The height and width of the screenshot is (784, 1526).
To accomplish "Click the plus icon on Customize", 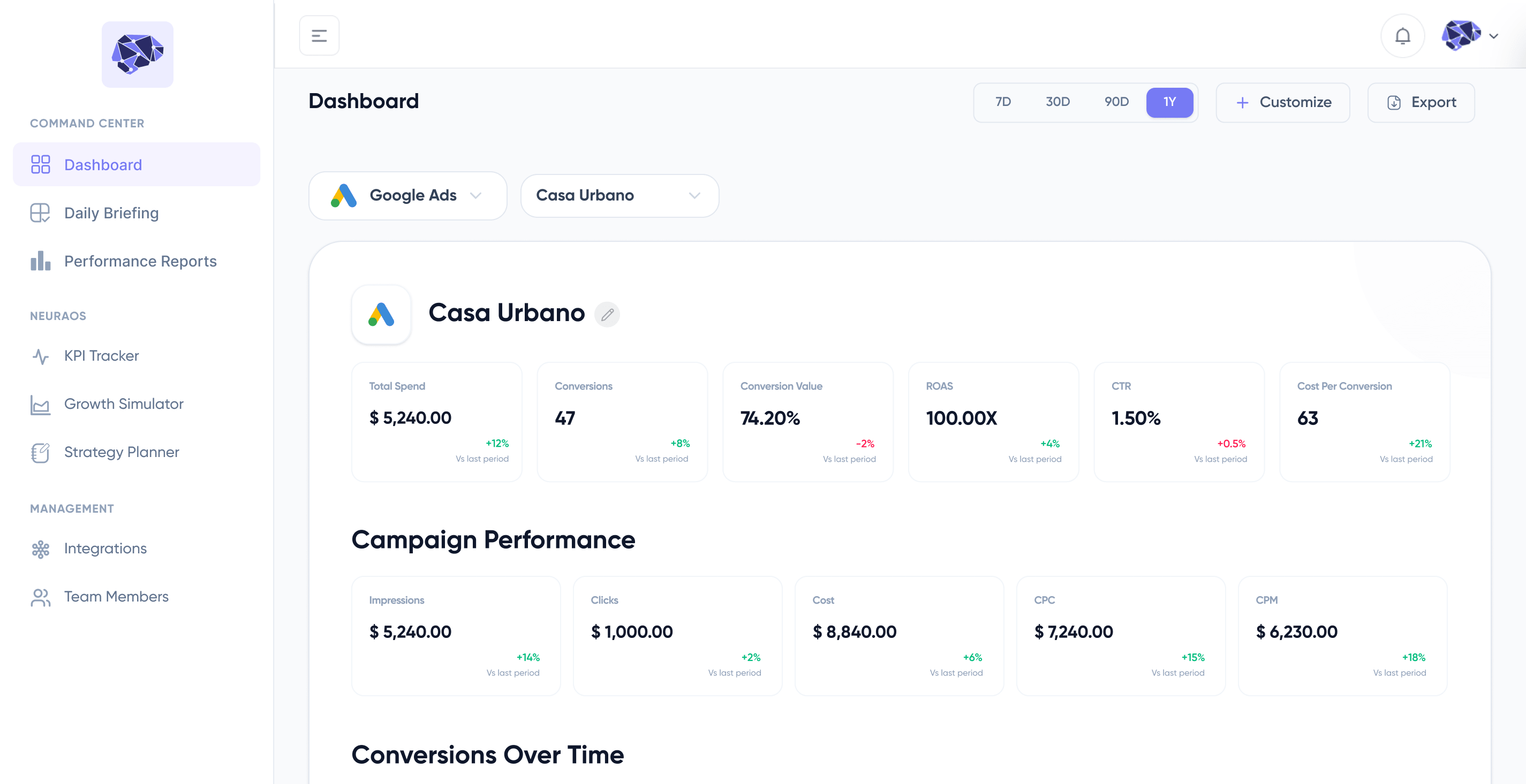I will pyautogui.click(x=1242, y=102).
